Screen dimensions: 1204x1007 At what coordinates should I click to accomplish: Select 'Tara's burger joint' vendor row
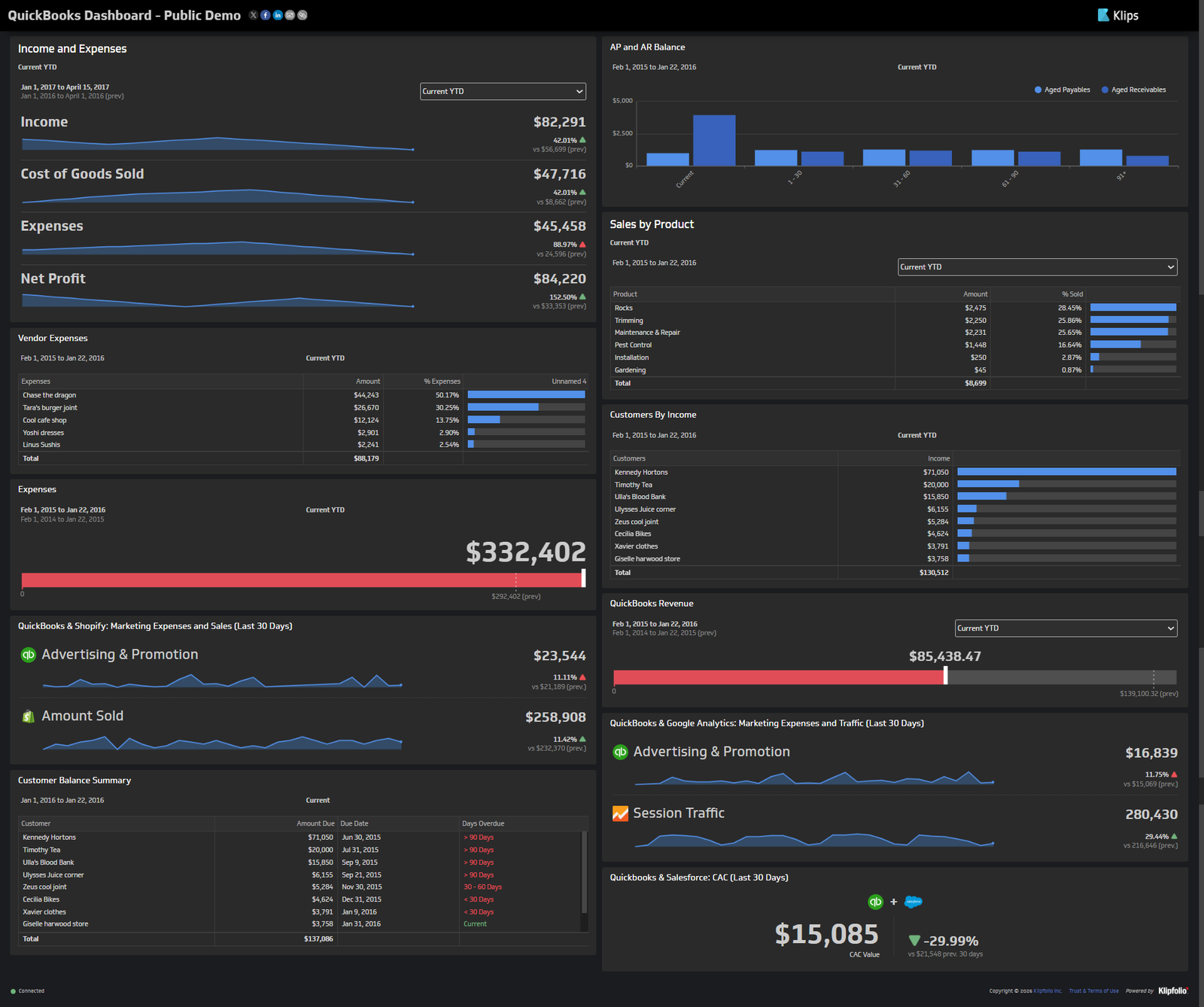(303, 408)
